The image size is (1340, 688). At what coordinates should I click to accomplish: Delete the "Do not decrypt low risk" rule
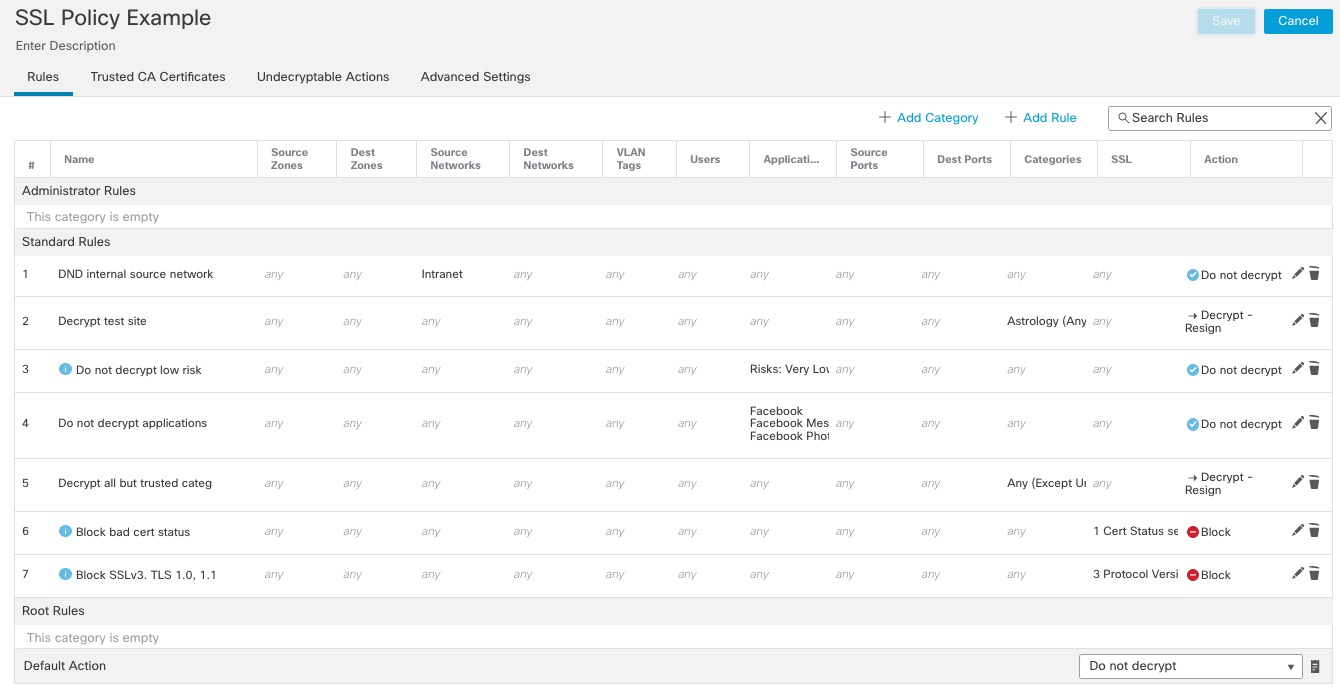pos(1314,368)
